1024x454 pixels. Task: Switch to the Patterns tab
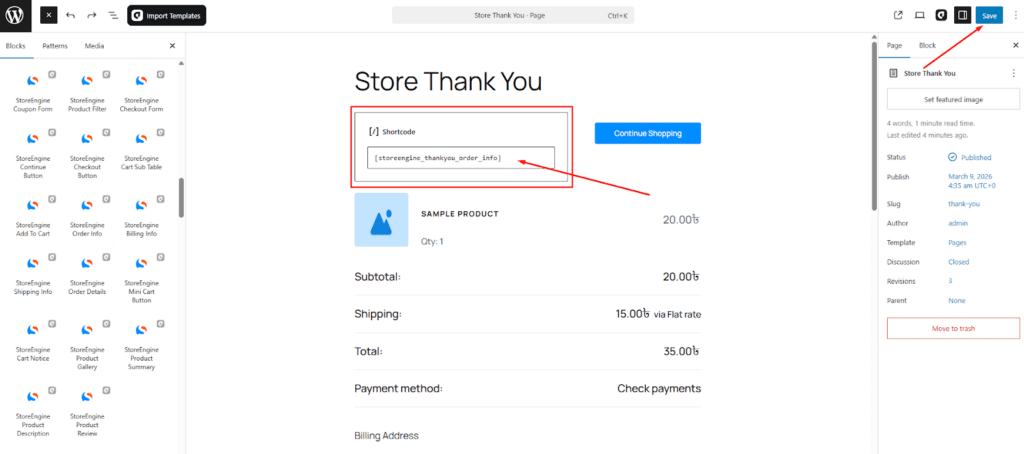click(55, 46)
